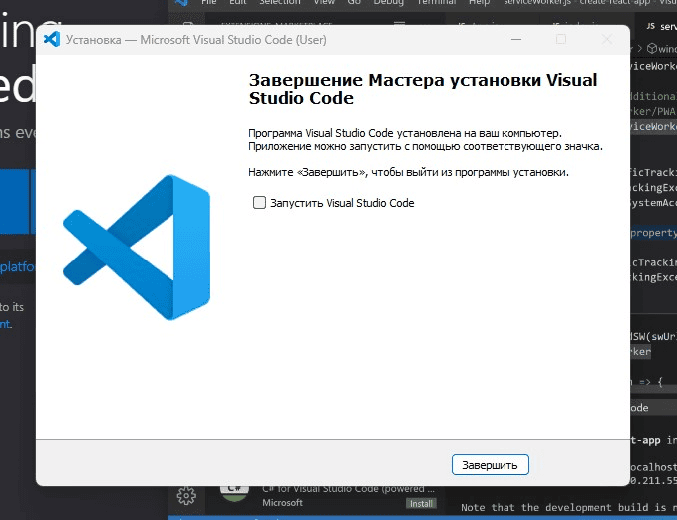Close the Установка installer window
677x520 pixels.
pos(607,39)
